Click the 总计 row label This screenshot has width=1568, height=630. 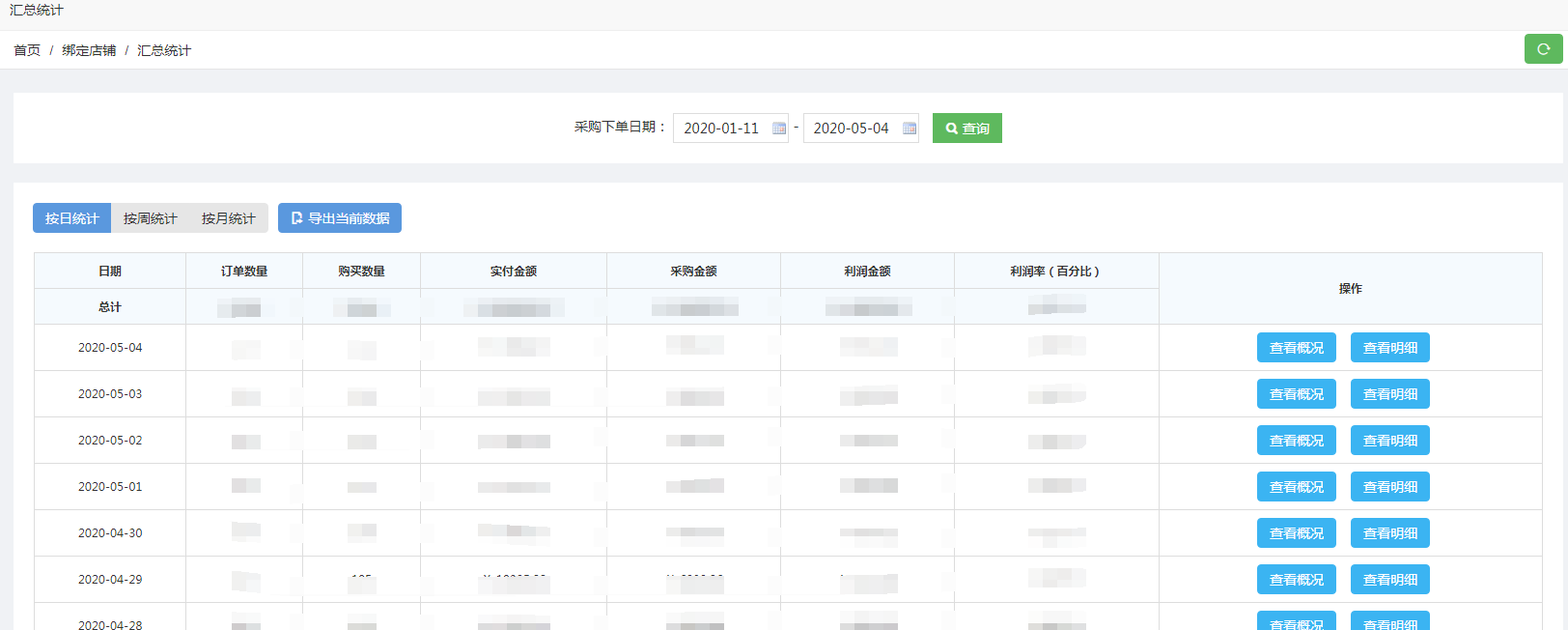pyautogui.click(x=110, y=307)
